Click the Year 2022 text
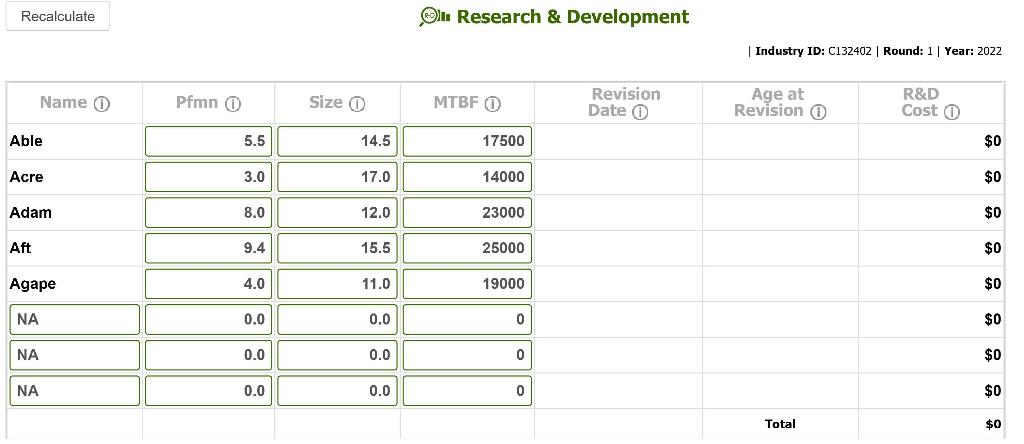The height and width of the screenshot is (444, 1024). tap(973, 52)
